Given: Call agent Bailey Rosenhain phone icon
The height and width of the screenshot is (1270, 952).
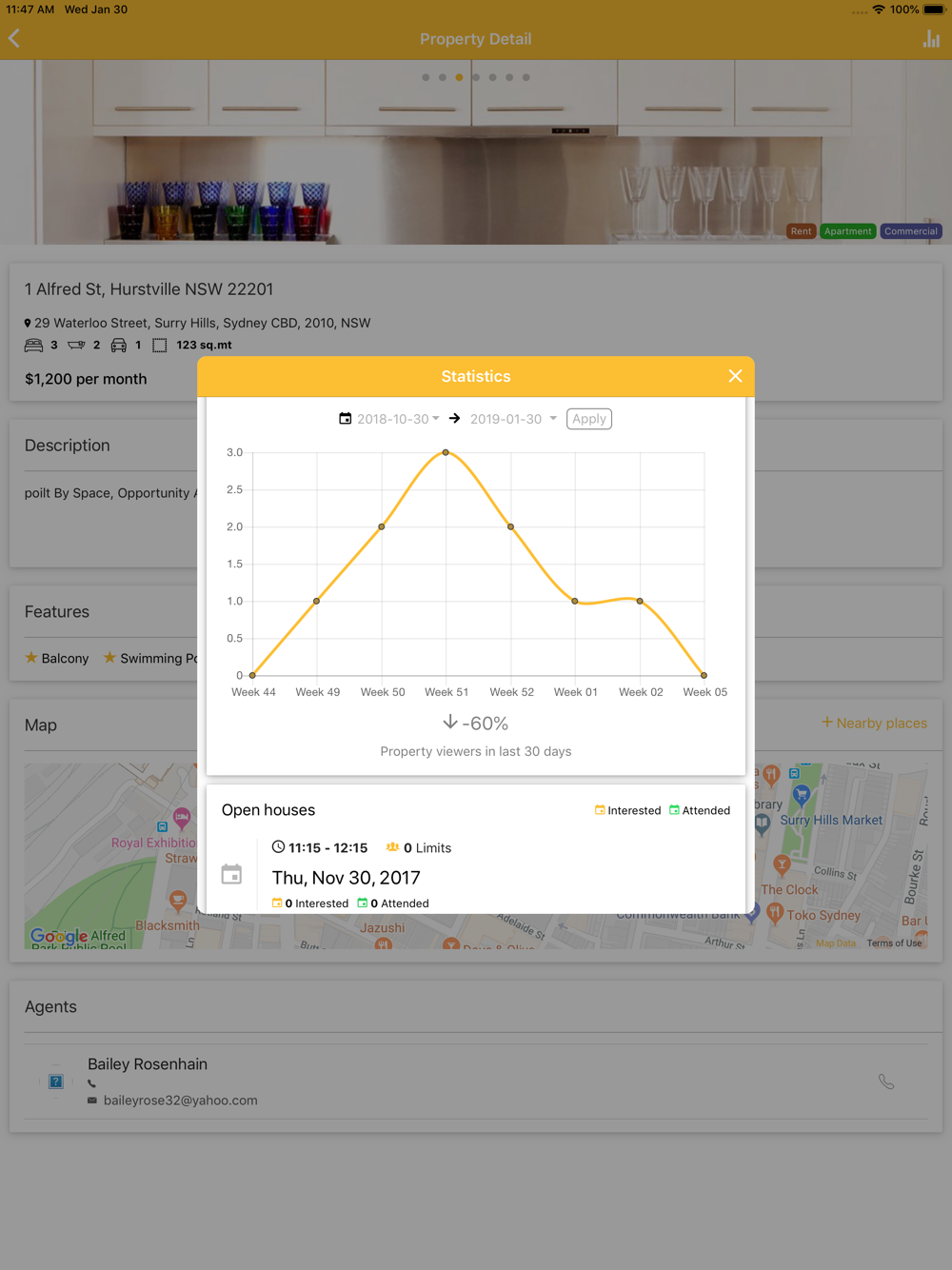Looking at the screenshot, I should (886, 1081).
